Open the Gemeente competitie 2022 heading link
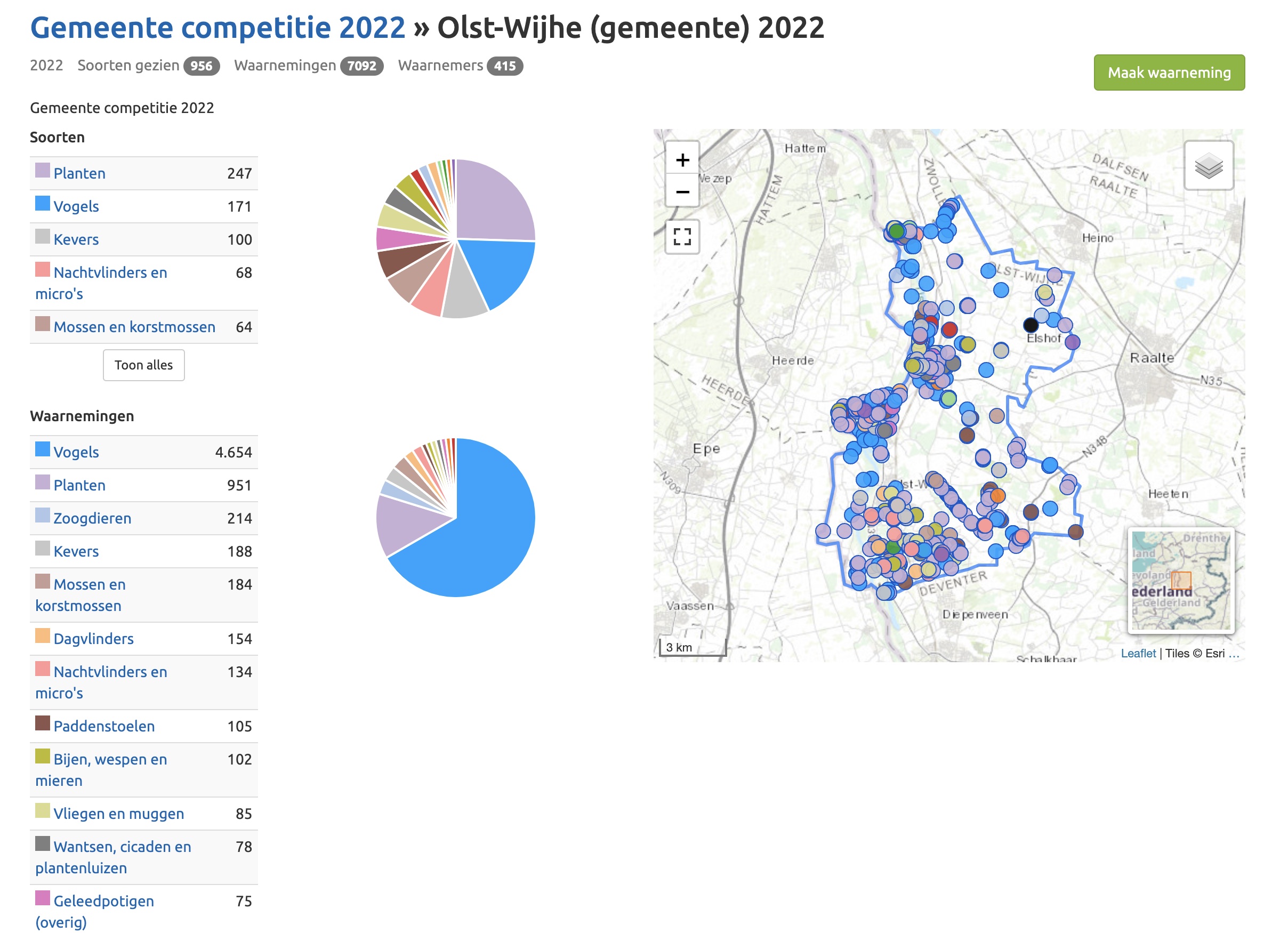The width and height of the screenshot is (1288, 933). pyautogui.click(x=218, y=27)
